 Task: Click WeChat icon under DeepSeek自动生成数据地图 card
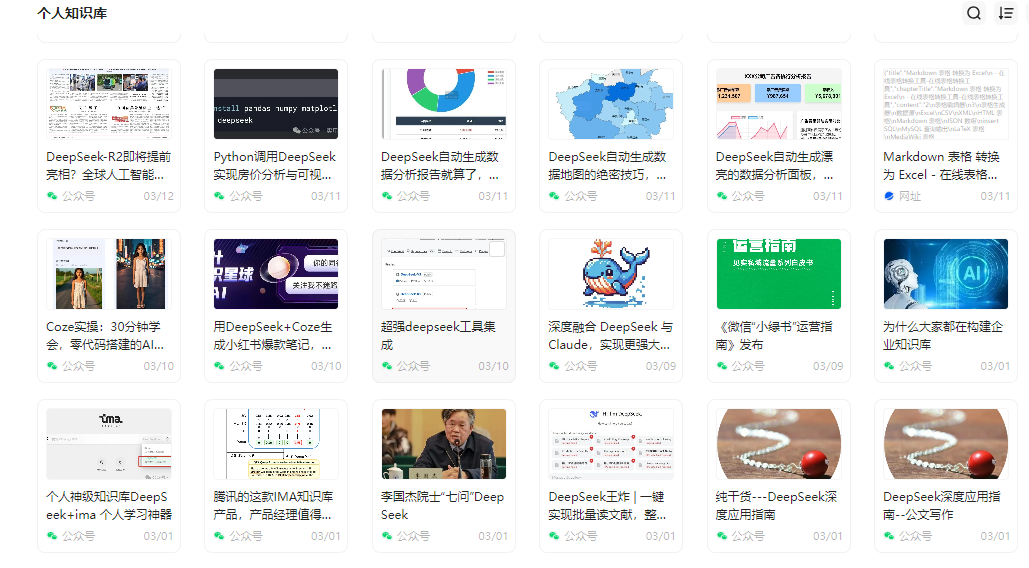554,195
